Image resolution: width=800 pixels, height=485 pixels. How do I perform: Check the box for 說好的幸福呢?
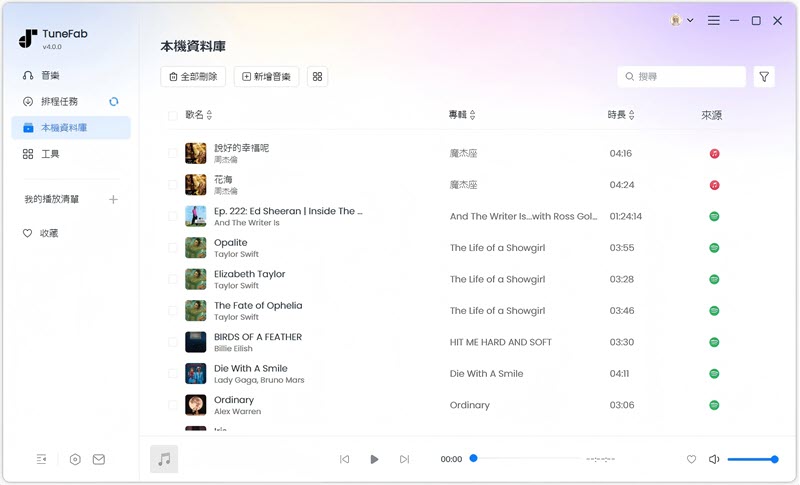click(173, 153)
